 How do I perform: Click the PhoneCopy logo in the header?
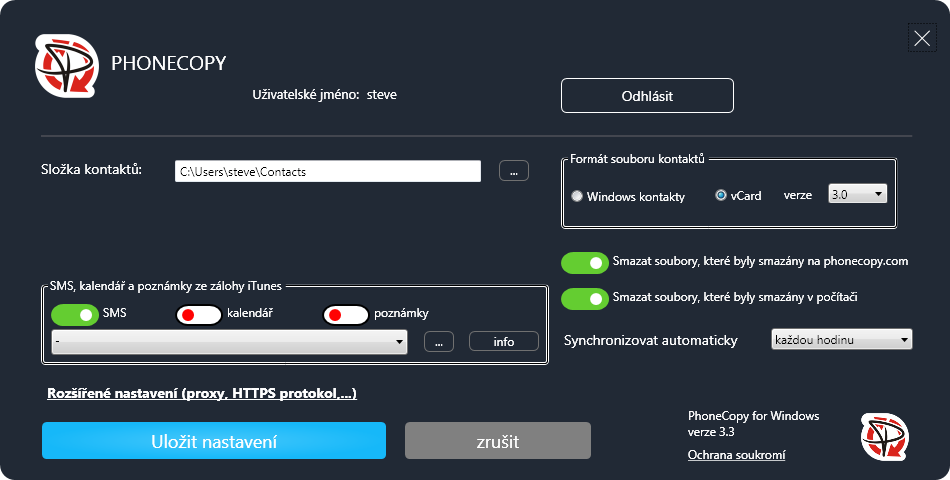coord(67,66)
